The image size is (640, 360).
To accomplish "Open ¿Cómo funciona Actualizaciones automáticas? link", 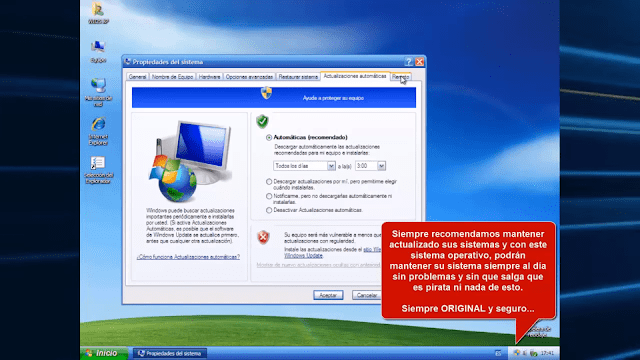I will (188, 257).
